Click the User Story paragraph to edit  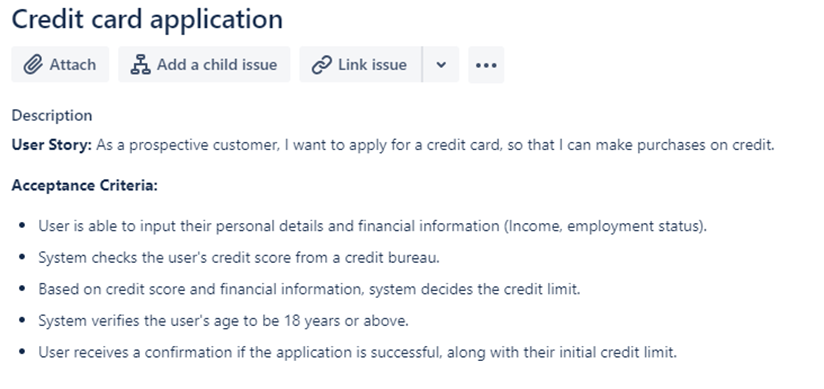pyautogui.click(x=393, y=145)
